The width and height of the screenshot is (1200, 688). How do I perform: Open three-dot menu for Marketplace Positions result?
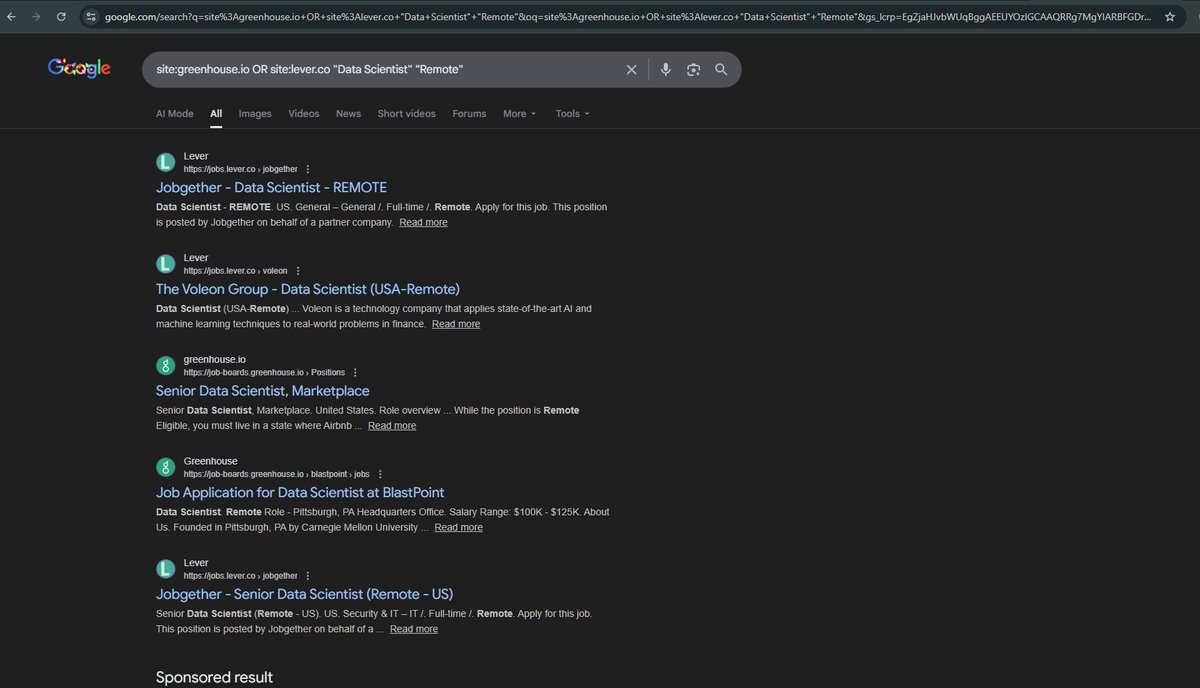(x=355, y=372)
